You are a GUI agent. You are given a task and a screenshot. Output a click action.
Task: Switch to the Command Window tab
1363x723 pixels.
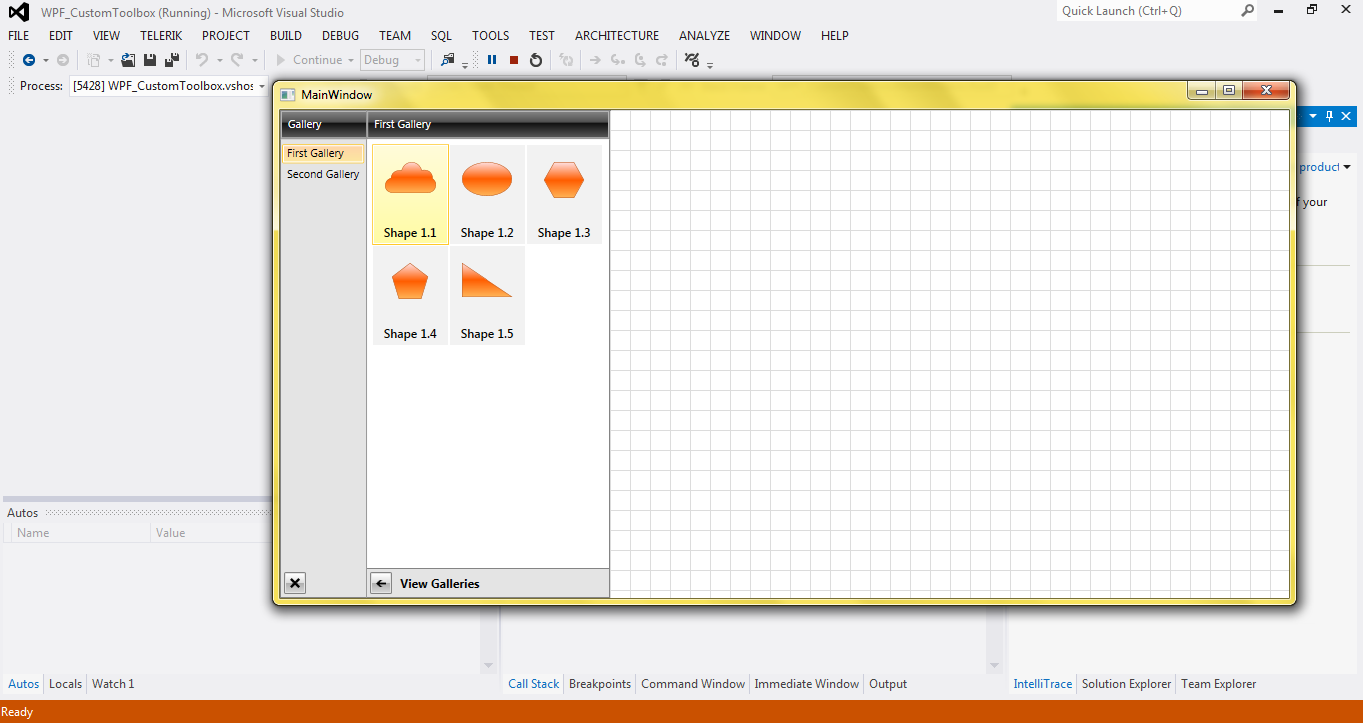(693, 684)
